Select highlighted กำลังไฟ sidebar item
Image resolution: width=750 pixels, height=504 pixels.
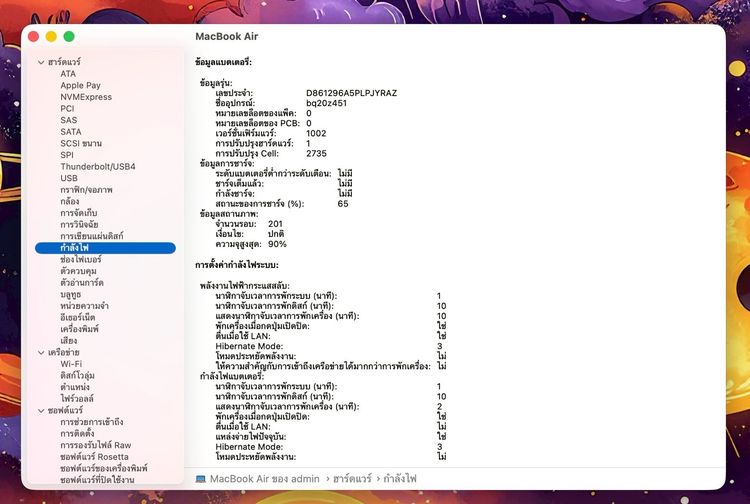pyautogui.click(x=105, y=248)
